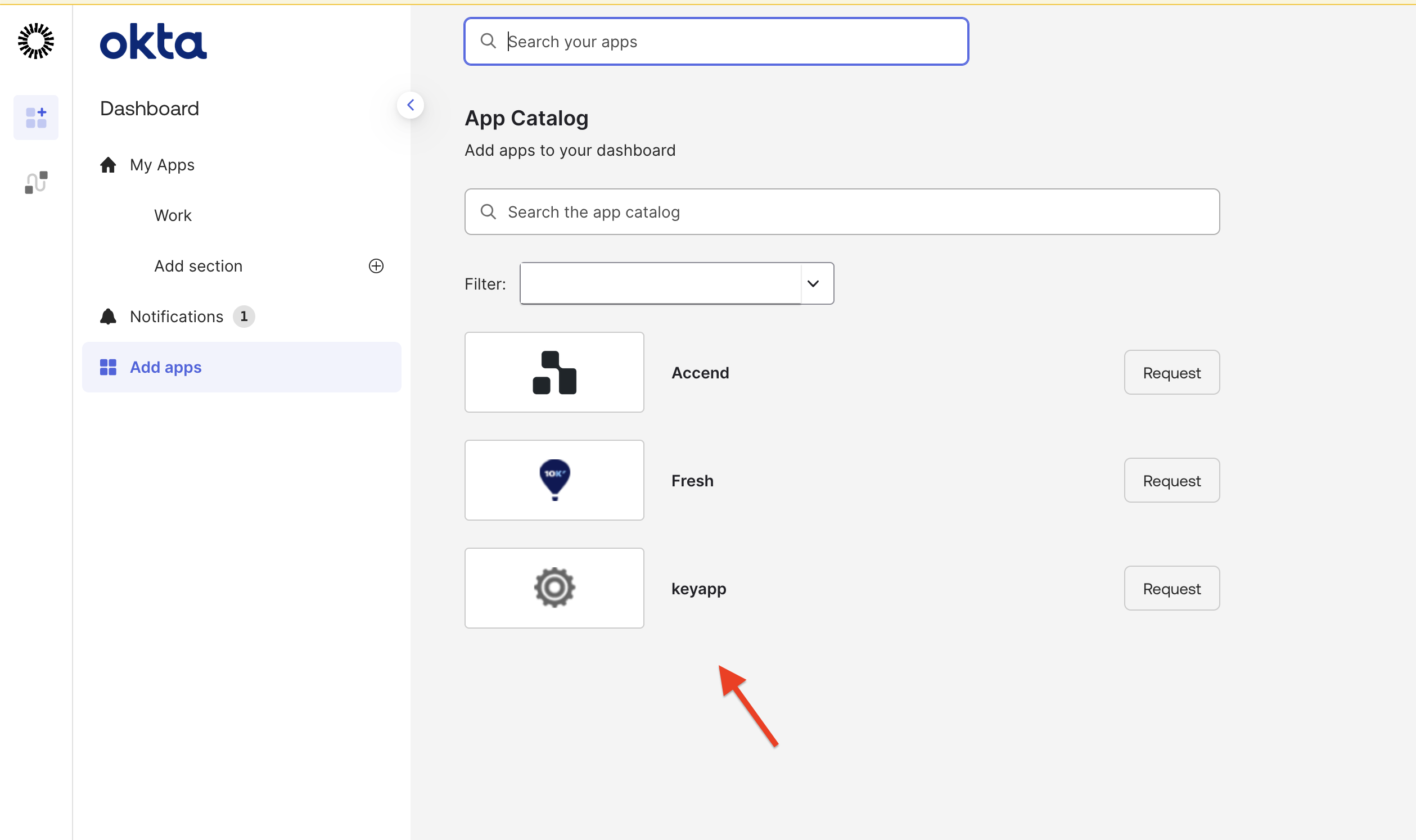The image size is (1416, 840).
Task: Open the dashboard apps icon in rail
Action: coord(35,117)
